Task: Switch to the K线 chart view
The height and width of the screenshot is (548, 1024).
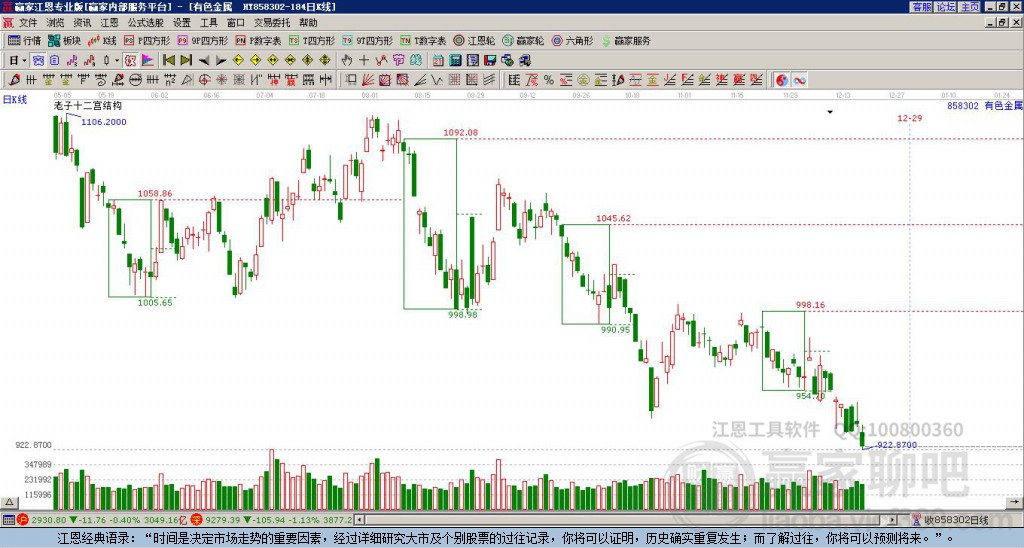Action: (103, 40)
